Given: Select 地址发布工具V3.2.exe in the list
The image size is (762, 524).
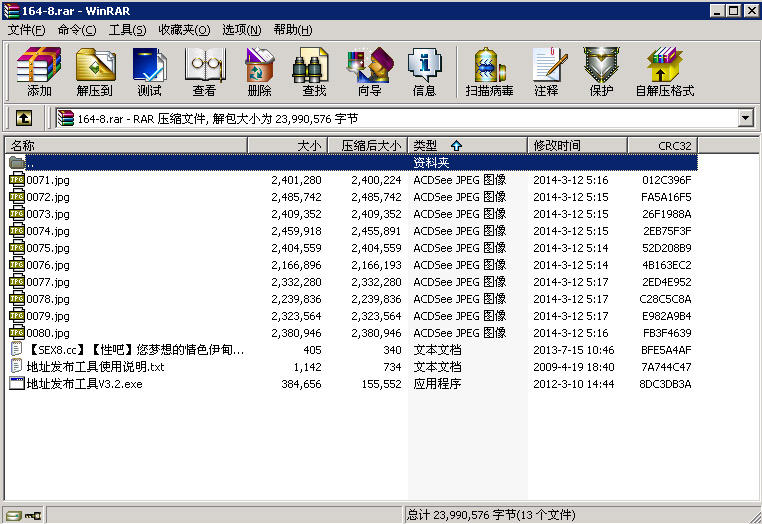Looking at the screenshot, I should (x=84, y=384).
